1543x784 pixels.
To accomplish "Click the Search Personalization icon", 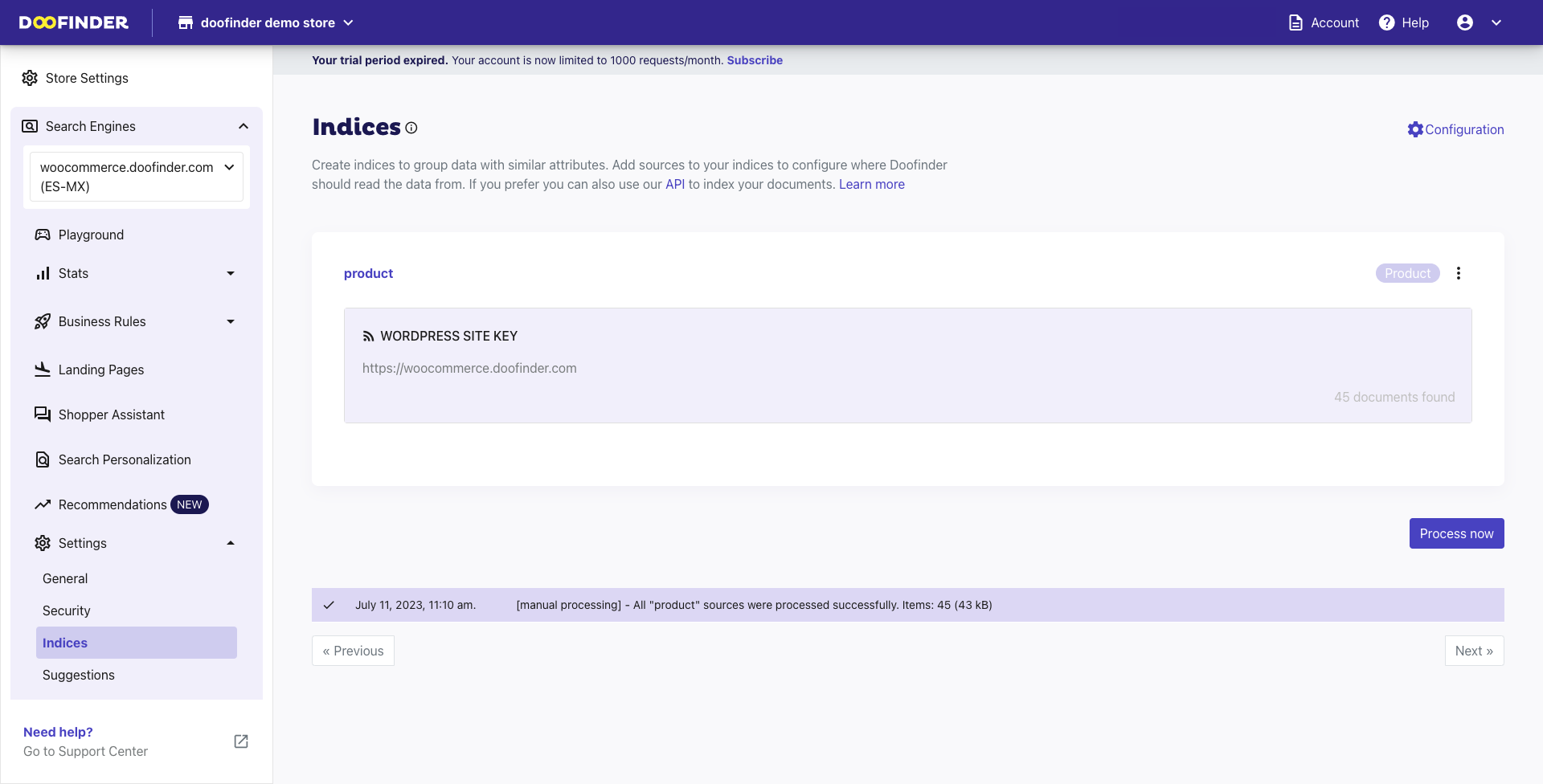I will (x=43, y=459).
